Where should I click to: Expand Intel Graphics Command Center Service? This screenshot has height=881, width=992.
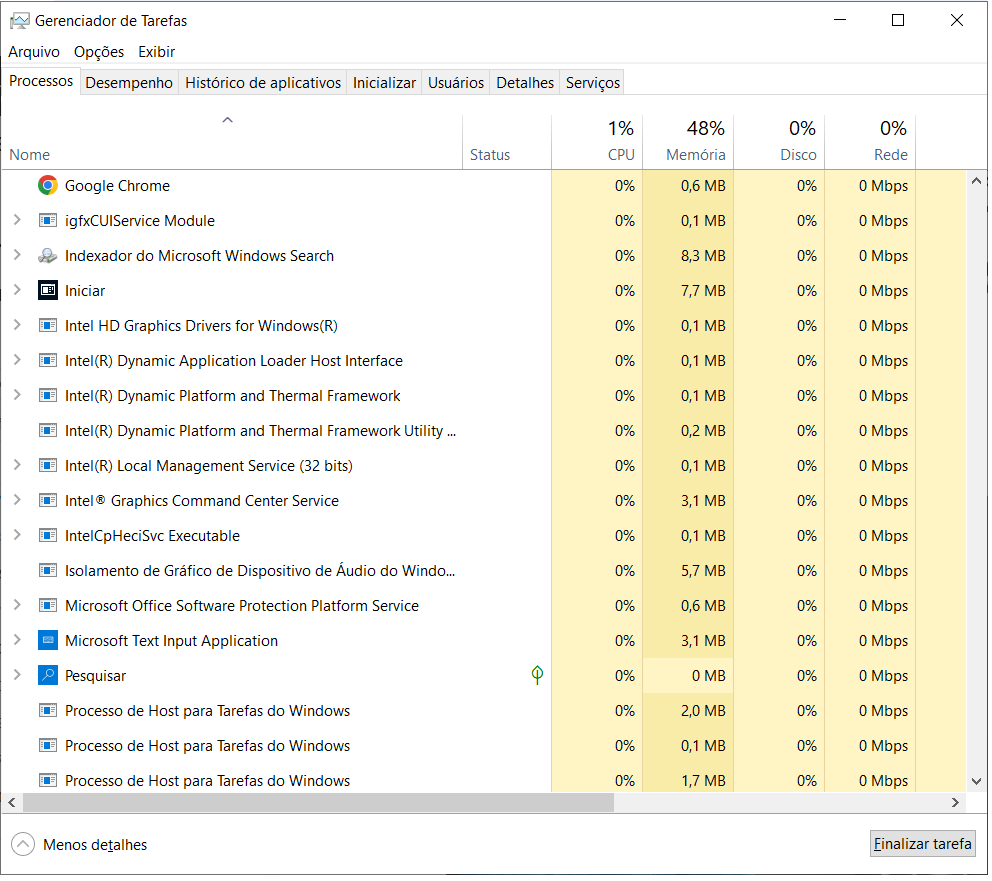coord(18,500)
